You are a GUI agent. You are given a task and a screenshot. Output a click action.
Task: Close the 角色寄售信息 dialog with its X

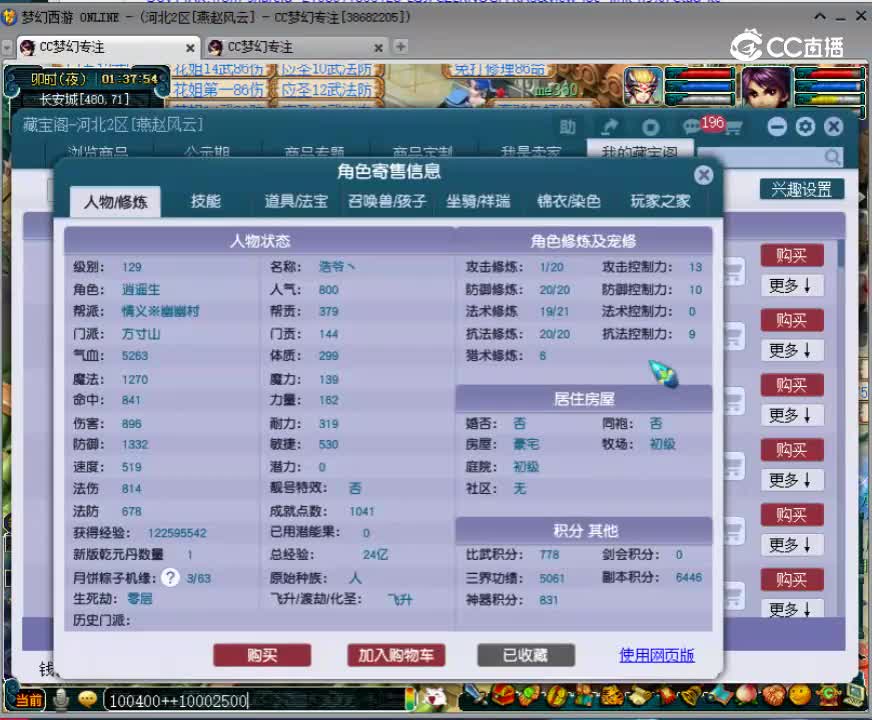click(x=703, y=175)
